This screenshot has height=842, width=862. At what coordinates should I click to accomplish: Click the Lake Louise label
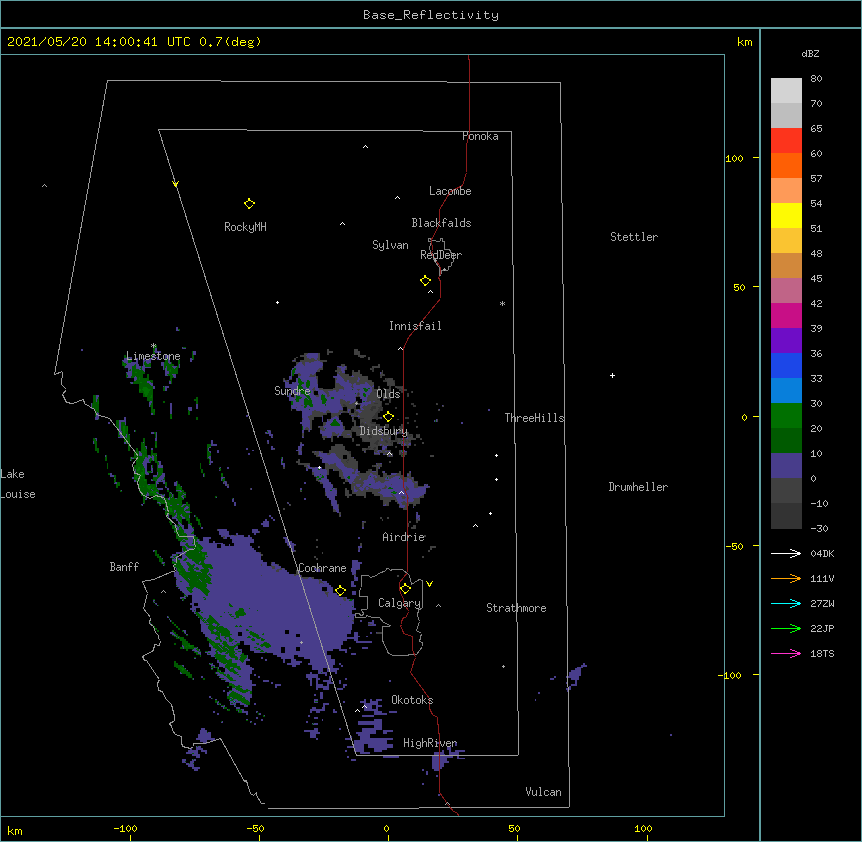[18, 484]
